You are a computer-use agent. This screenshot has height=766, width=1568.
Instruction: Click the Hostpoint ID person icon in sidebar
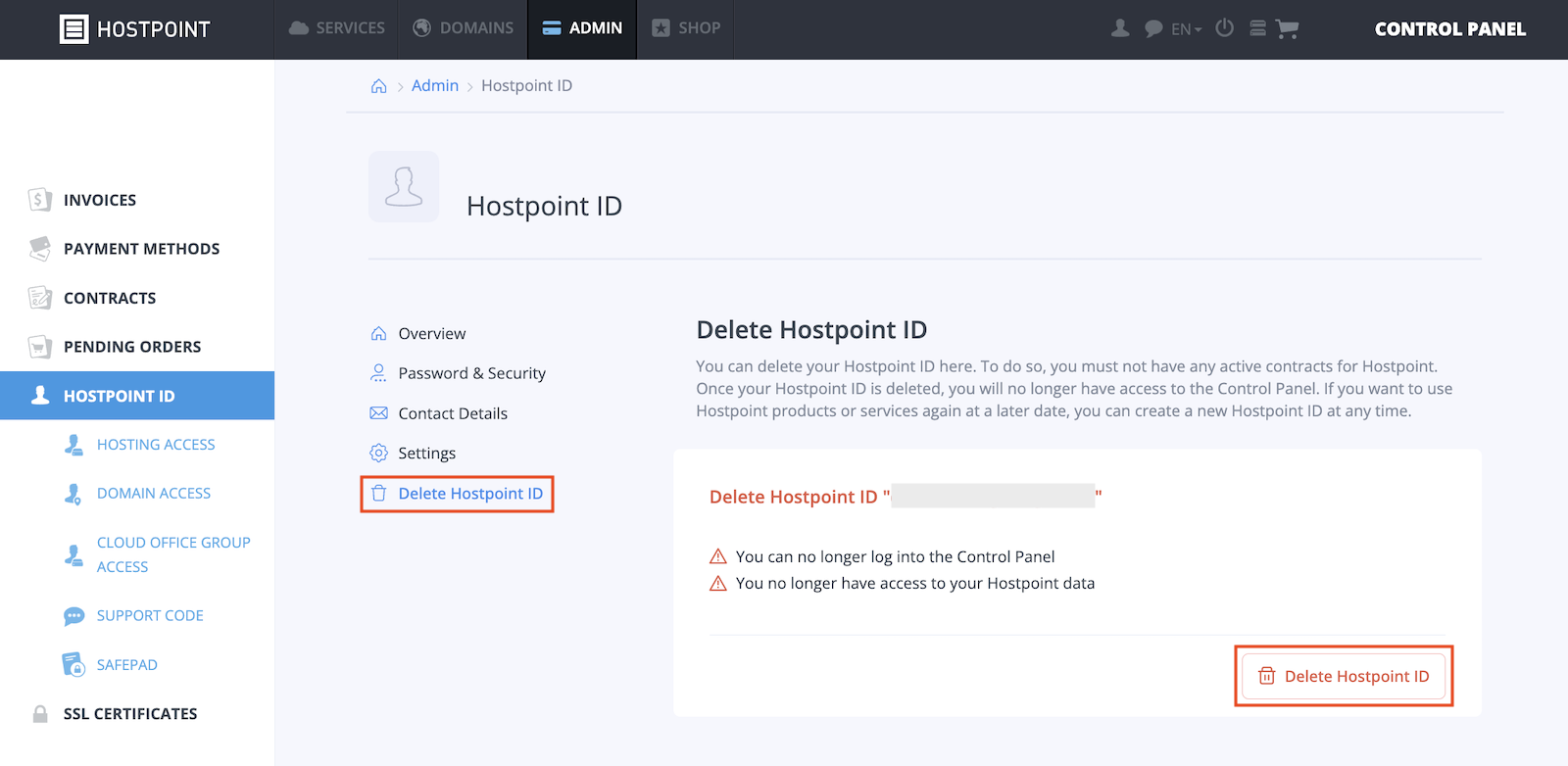(x=40, y=395)
